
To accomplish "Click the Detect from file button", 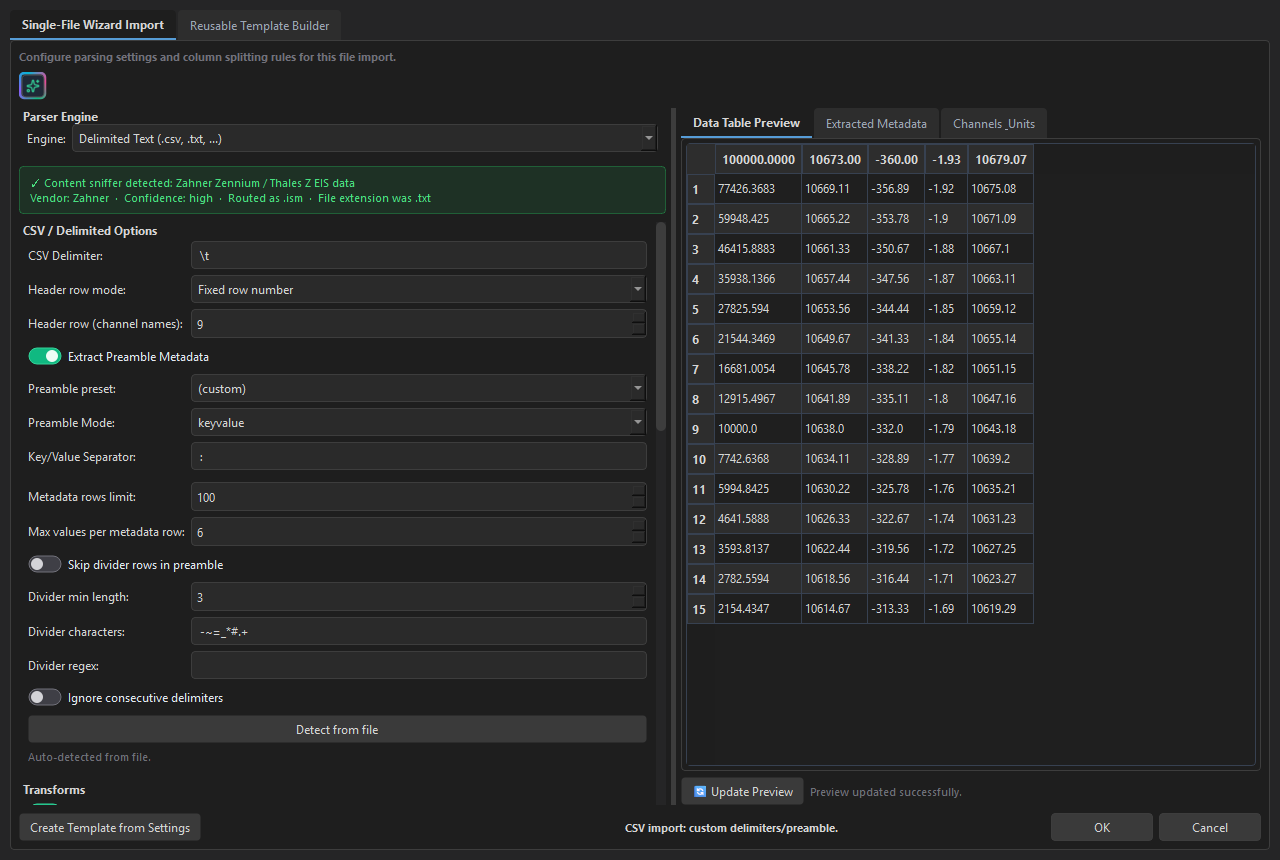I will click(x=337, y=729).
